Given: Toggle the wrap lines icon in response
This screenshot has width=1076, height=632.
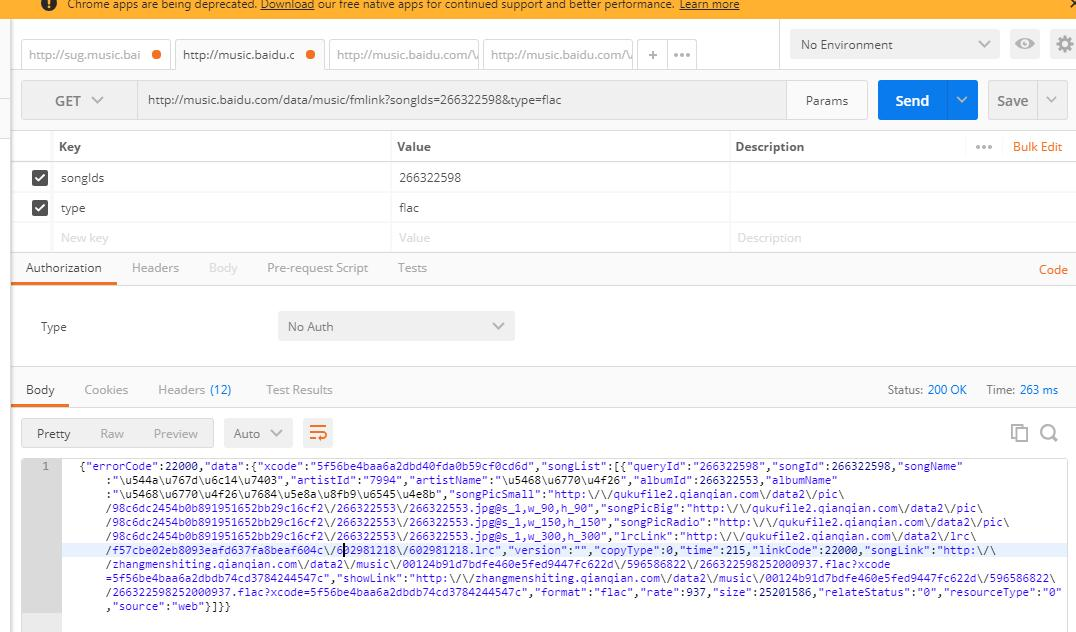Looking at the screenshot, I should [318, 433].
